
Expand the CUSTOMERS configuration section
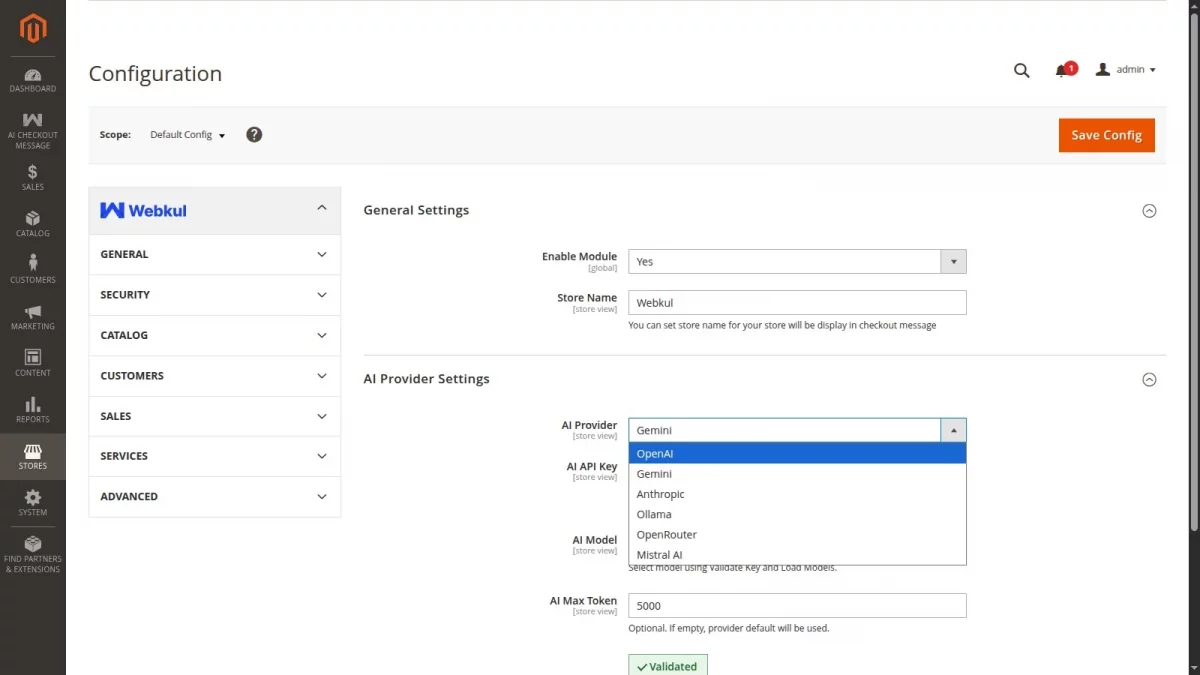[x=215, y=376]
